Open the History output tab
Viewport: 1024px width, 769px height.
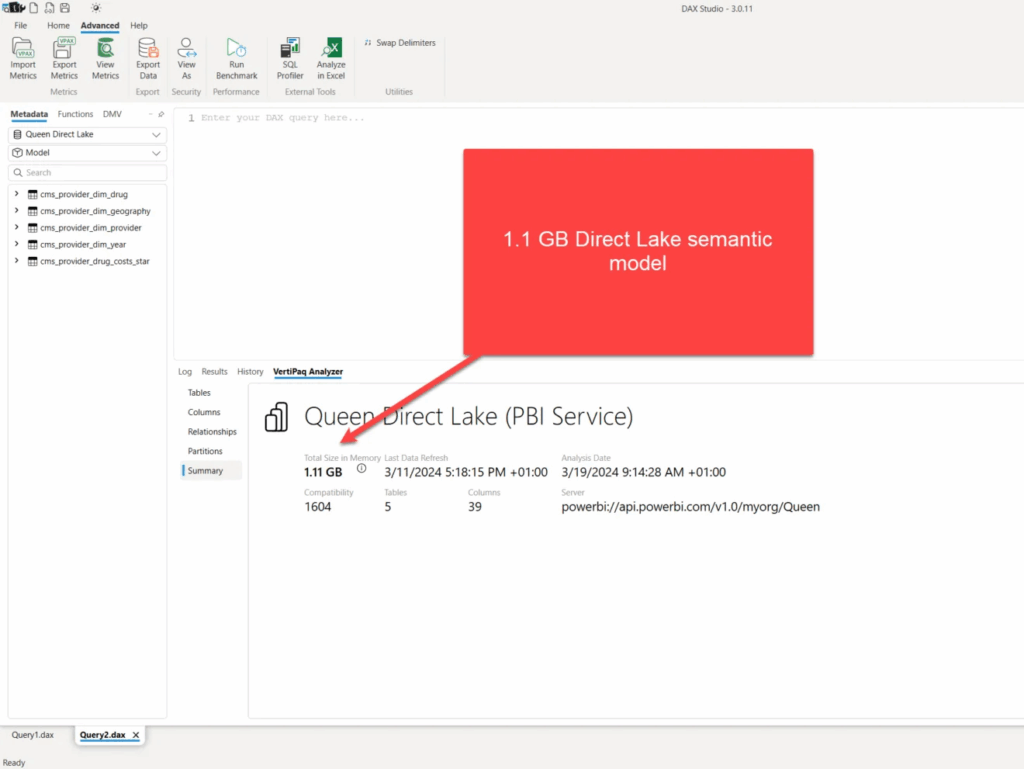point(250,371)
